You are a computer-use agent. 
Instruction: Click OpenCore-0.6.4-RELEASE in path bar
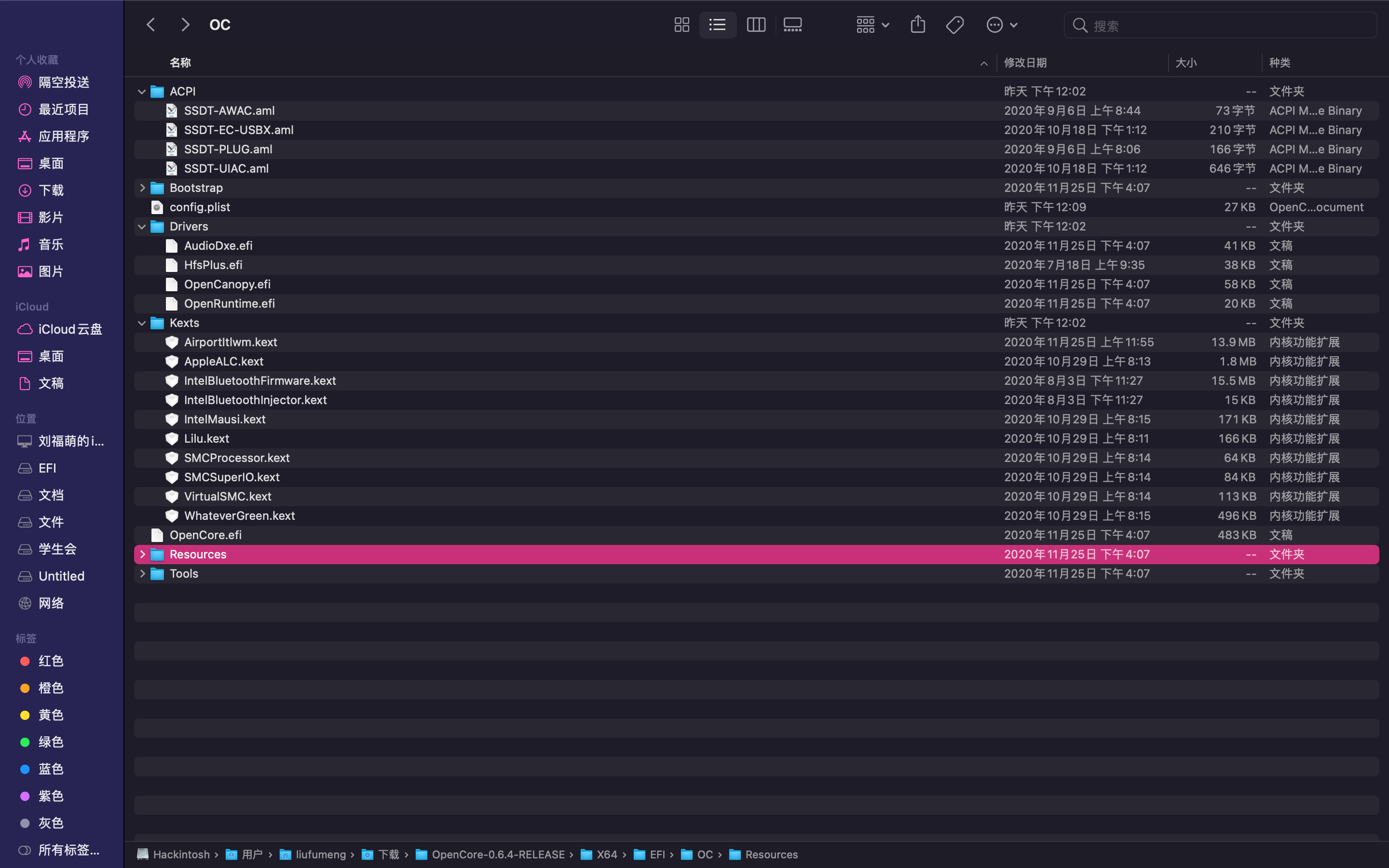tap(498, 854)
